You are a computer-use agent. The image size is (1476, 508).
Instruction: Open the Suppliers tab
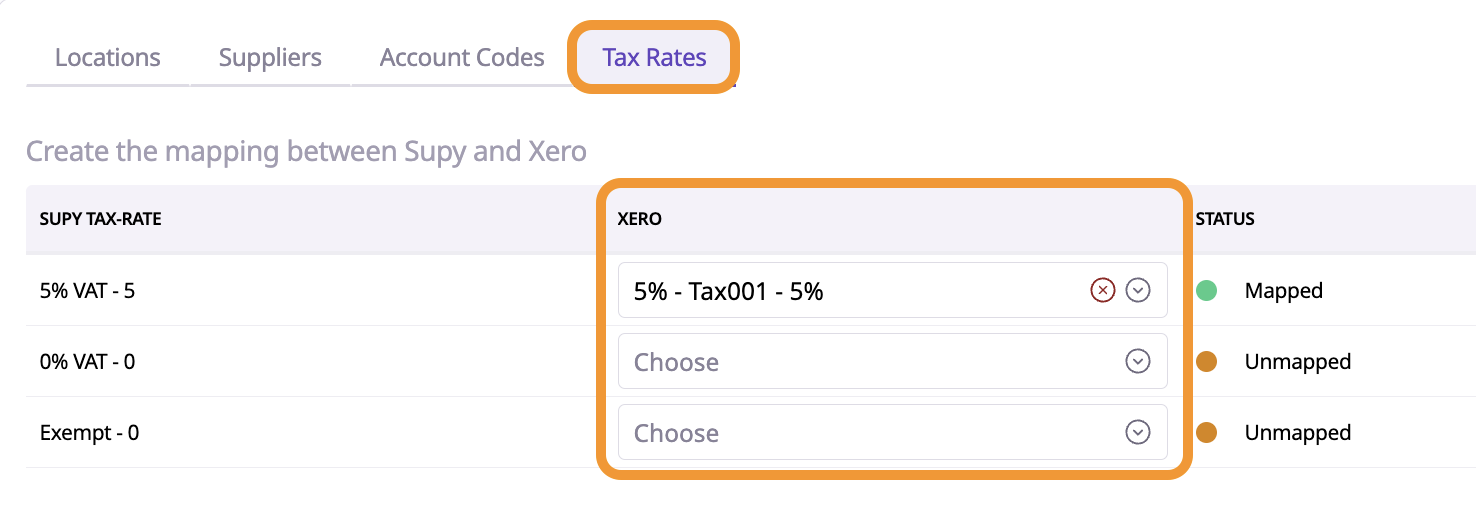pos(270,58)
